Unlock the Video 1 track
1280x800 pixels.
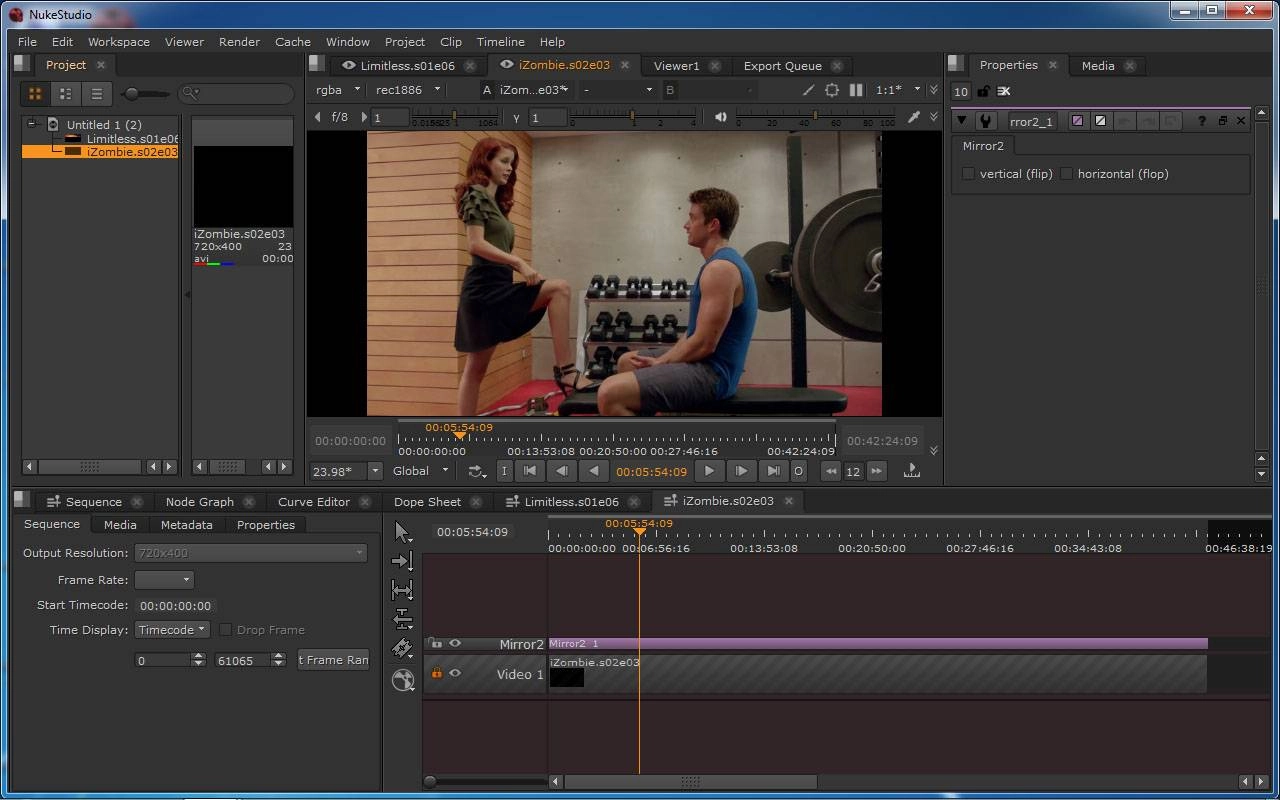[436, 674]
